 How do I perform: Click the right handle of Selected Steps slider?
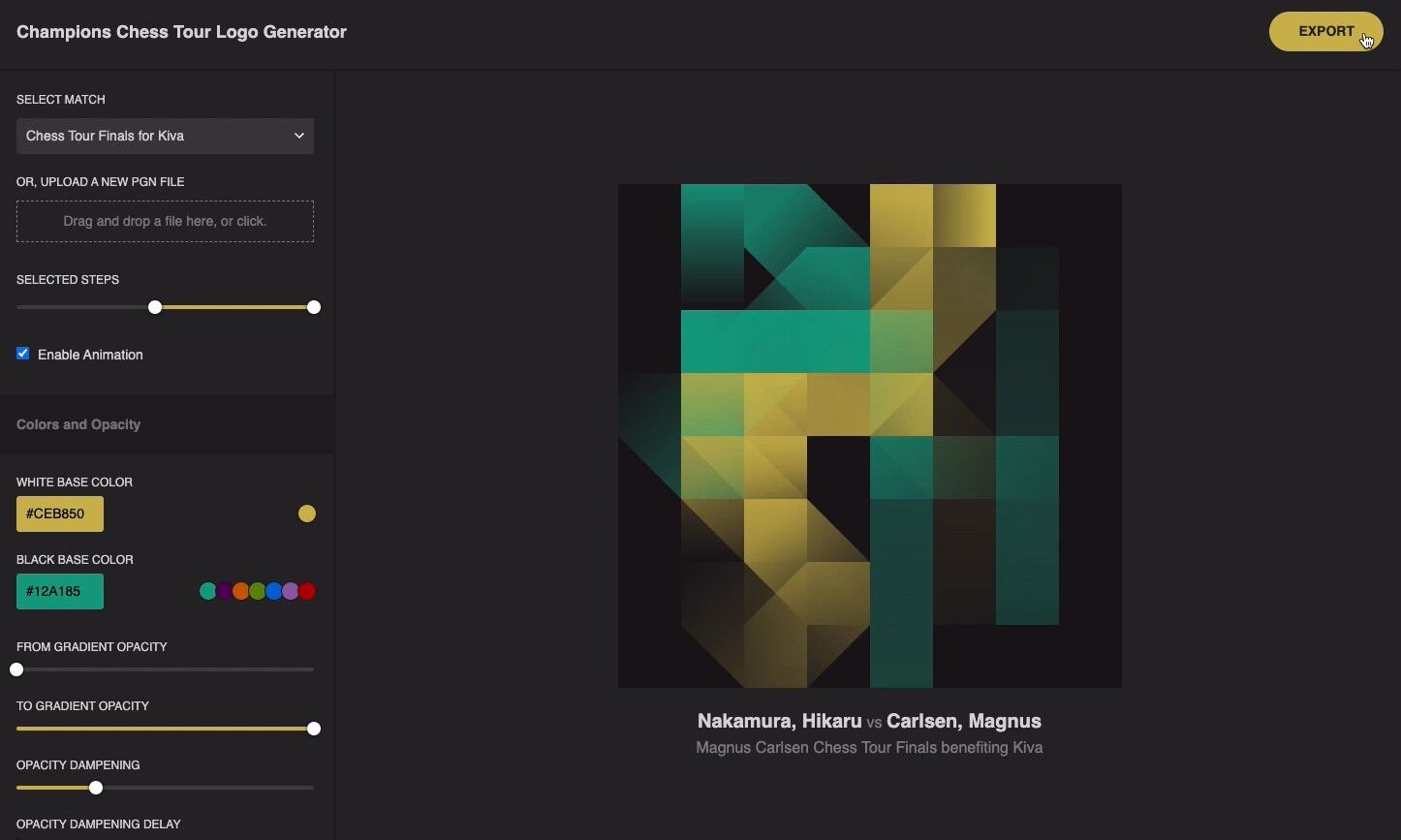click(314, 307)
